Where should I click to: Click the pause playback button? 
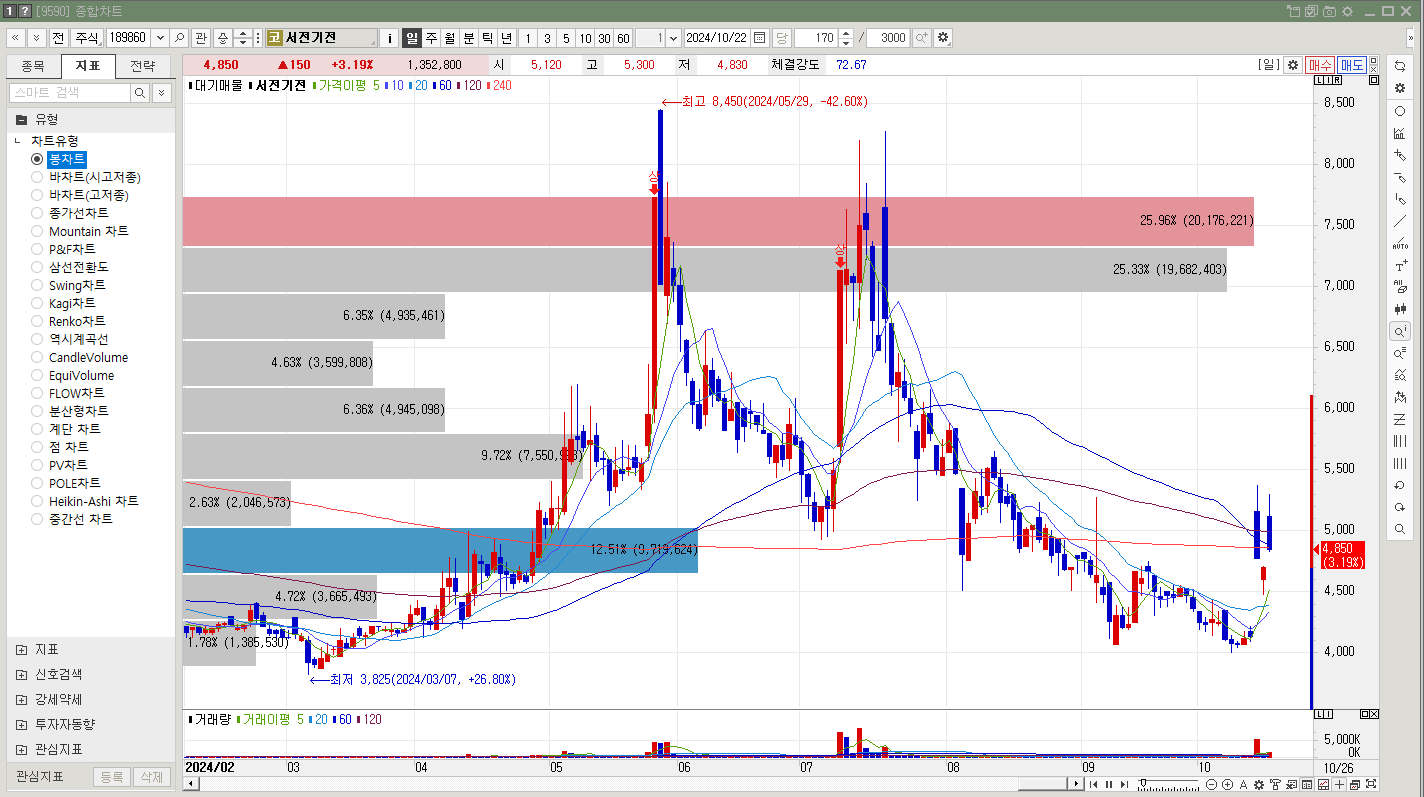click(x=1109, y=785)
